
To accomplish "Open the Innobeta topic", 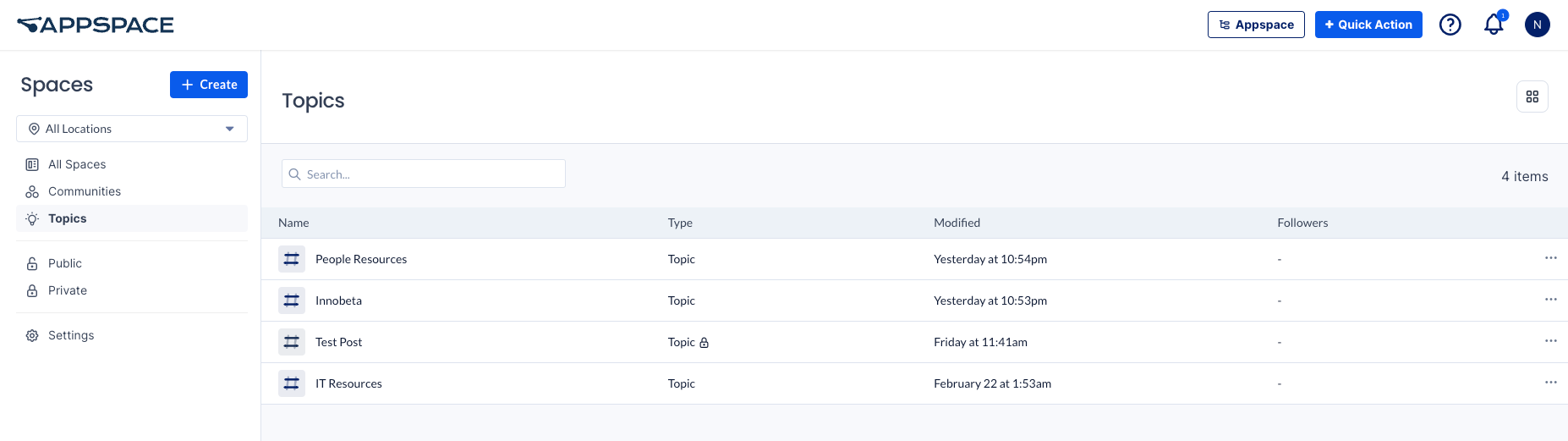I will (x=338, y=300).
